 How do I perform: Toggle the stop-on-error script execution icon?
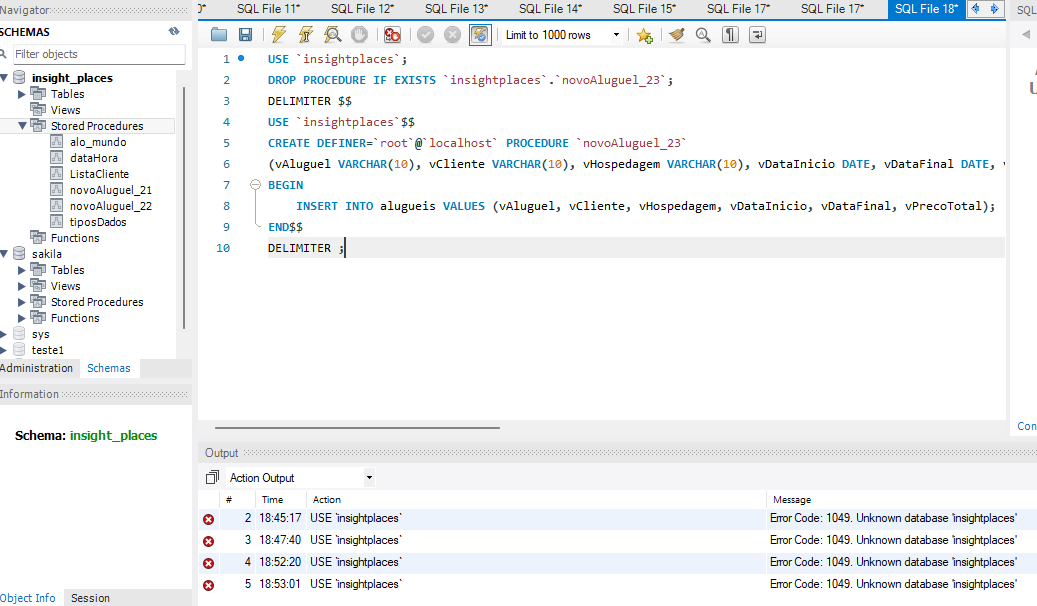click(392, 35)
